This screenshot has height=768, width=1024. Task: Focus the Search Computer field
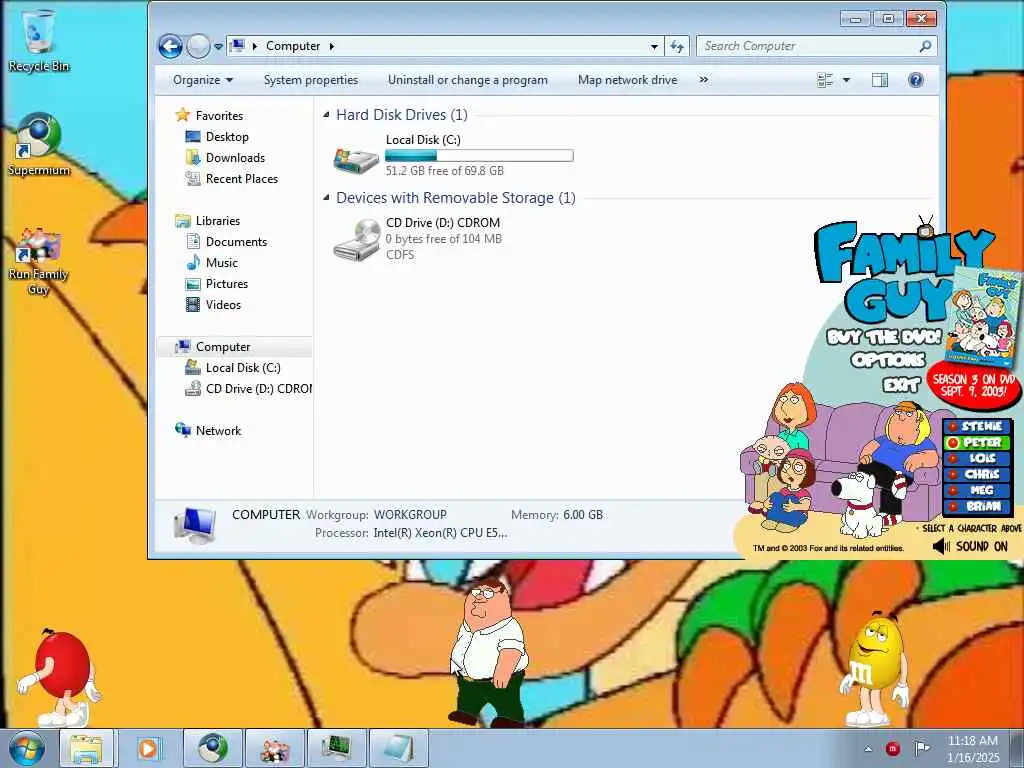coord(816,46)
